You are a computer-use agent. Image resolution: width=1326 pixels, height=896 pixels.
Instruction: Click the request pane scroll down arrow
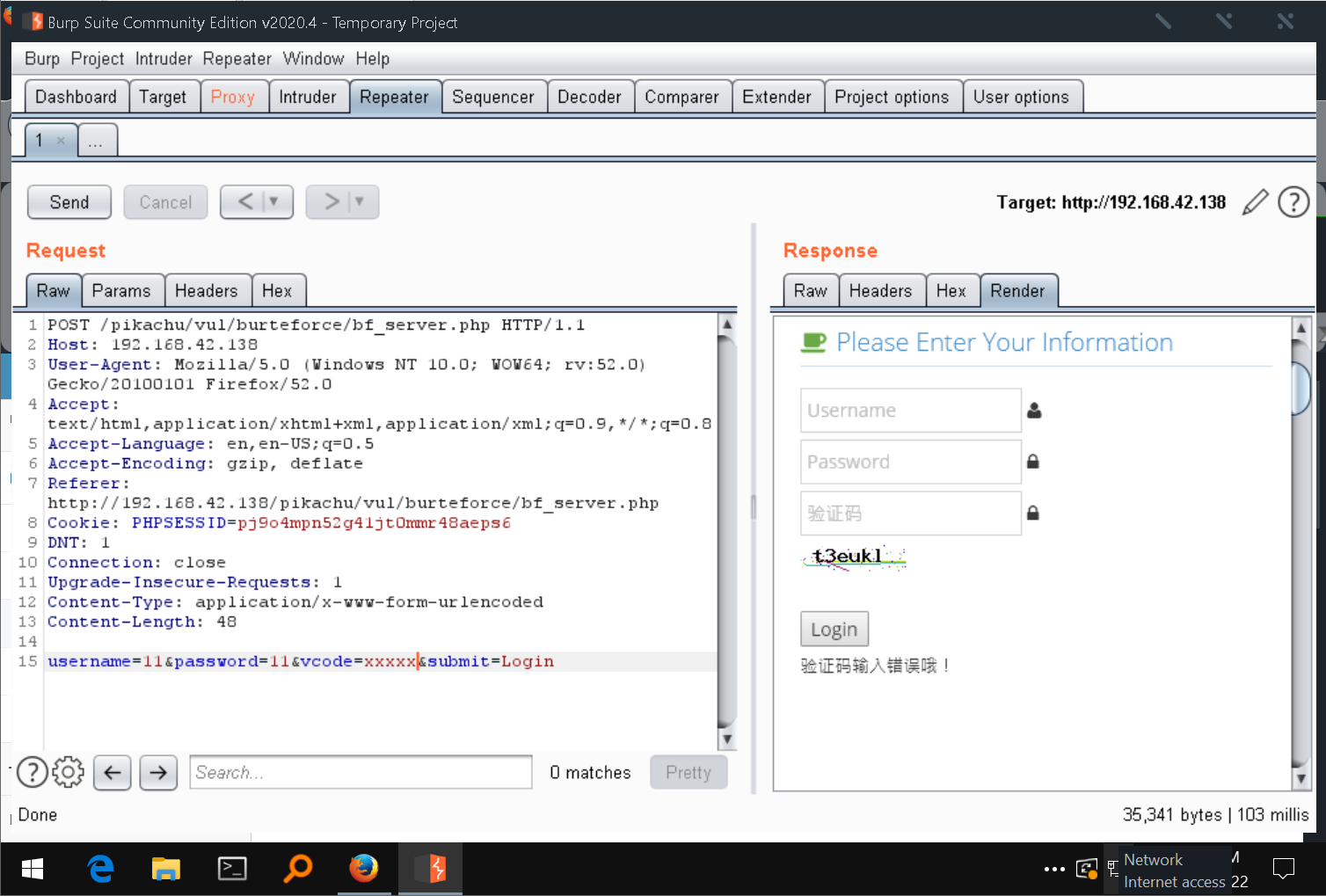pos(726,739)
